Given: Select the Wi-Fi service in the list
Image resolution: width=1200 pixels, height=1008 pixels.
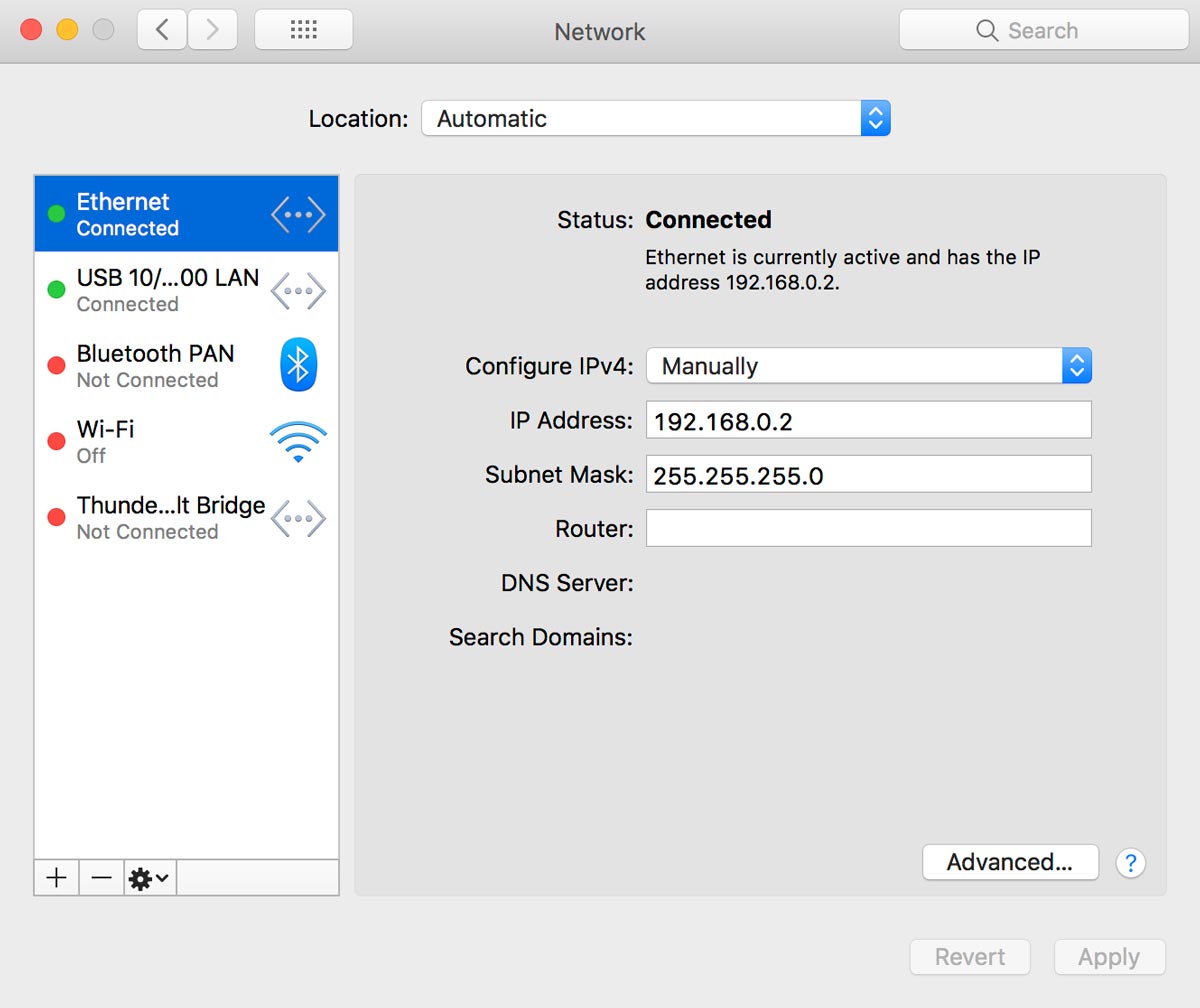Looking at the screenshot, I should (186, 441).
